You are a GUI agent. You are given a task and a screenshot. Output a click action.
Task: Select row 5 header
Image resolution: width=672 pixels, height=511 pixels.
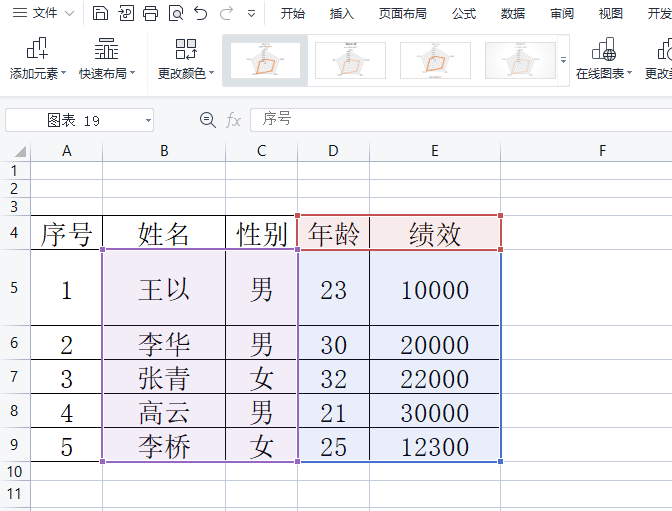pos(15,287)
